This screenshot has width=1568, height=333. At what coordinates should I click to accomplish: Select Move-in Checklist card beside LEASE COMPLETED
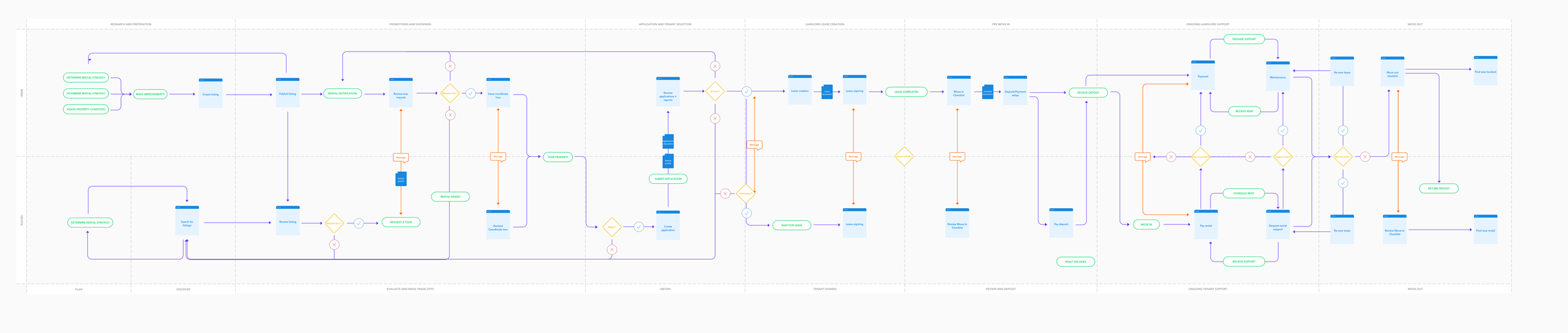pos(959,91)
